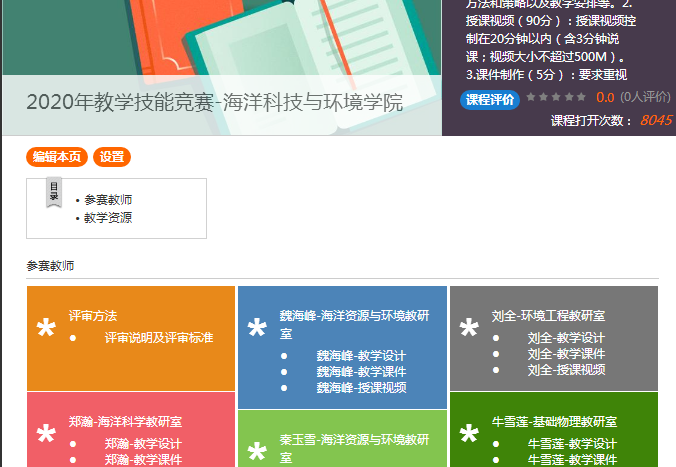
Task: Click the asterisk icon in 郑瀚 tile
Action: [46, 435]
